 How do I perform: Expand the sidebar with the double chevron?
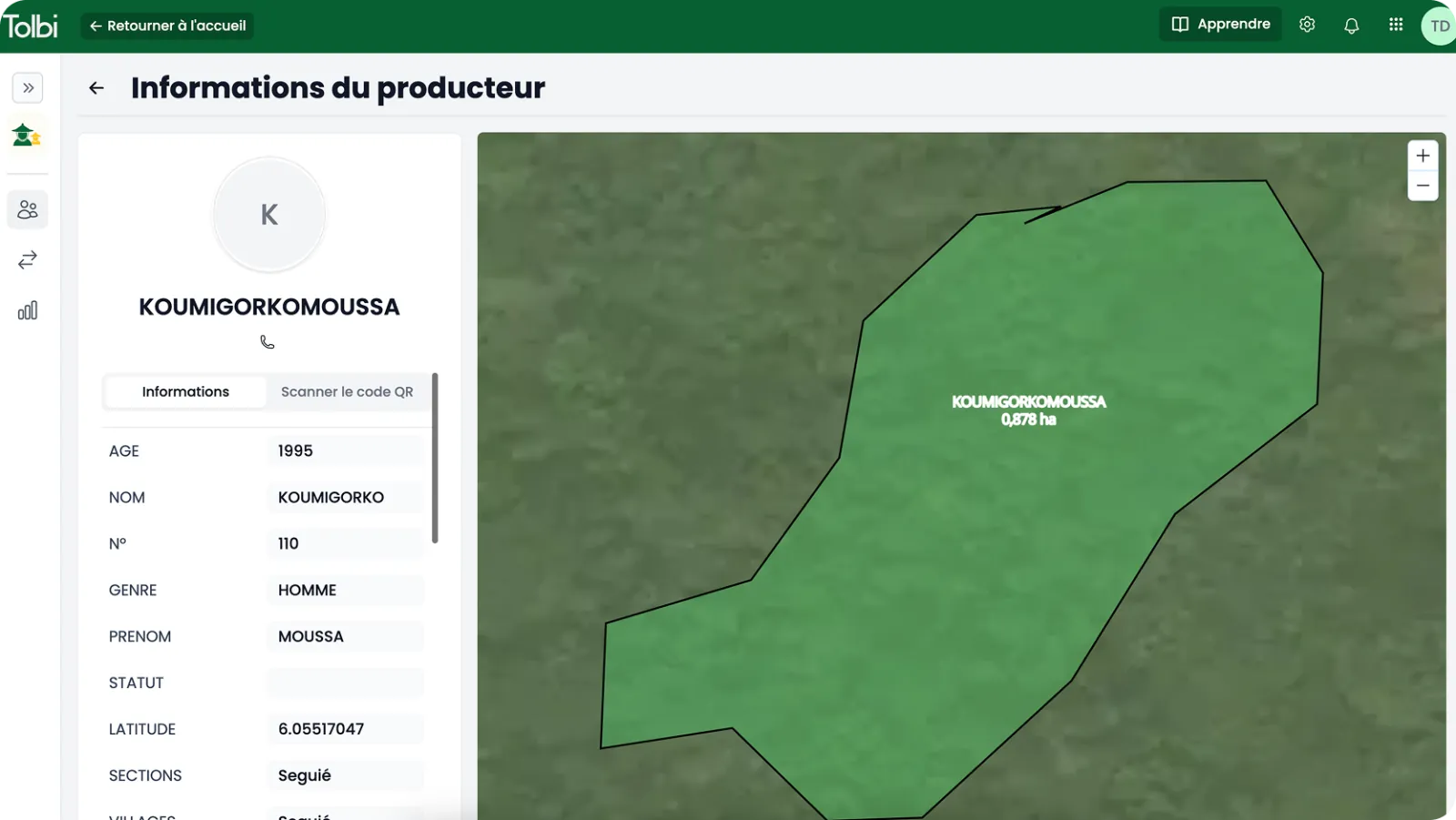coord(28,88)
